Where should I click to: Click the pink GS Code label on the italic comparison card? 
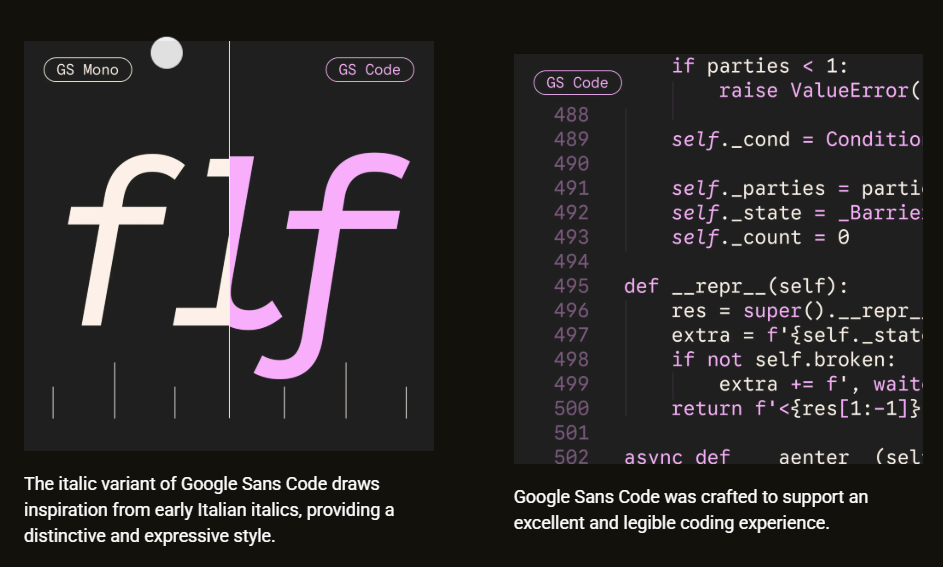point(370,70)
